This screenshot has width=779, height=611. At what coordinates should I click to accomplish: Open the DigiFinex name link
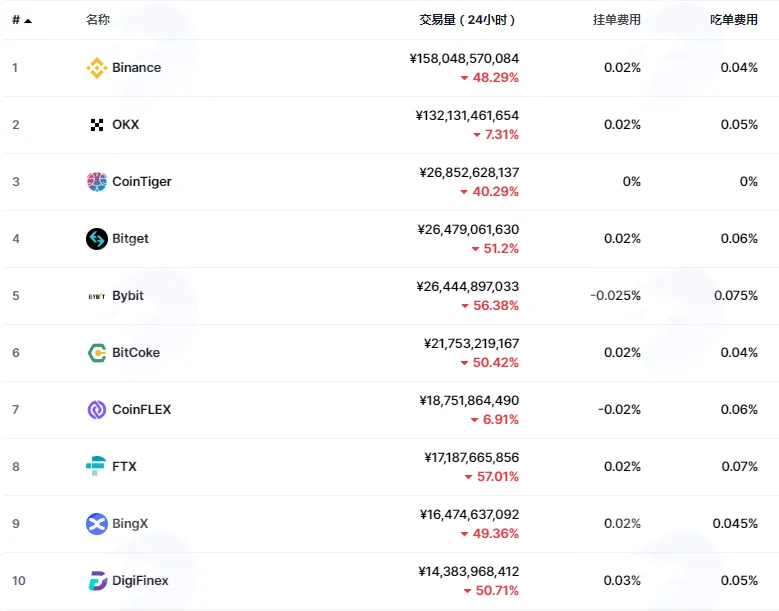(x=140, y=581)
